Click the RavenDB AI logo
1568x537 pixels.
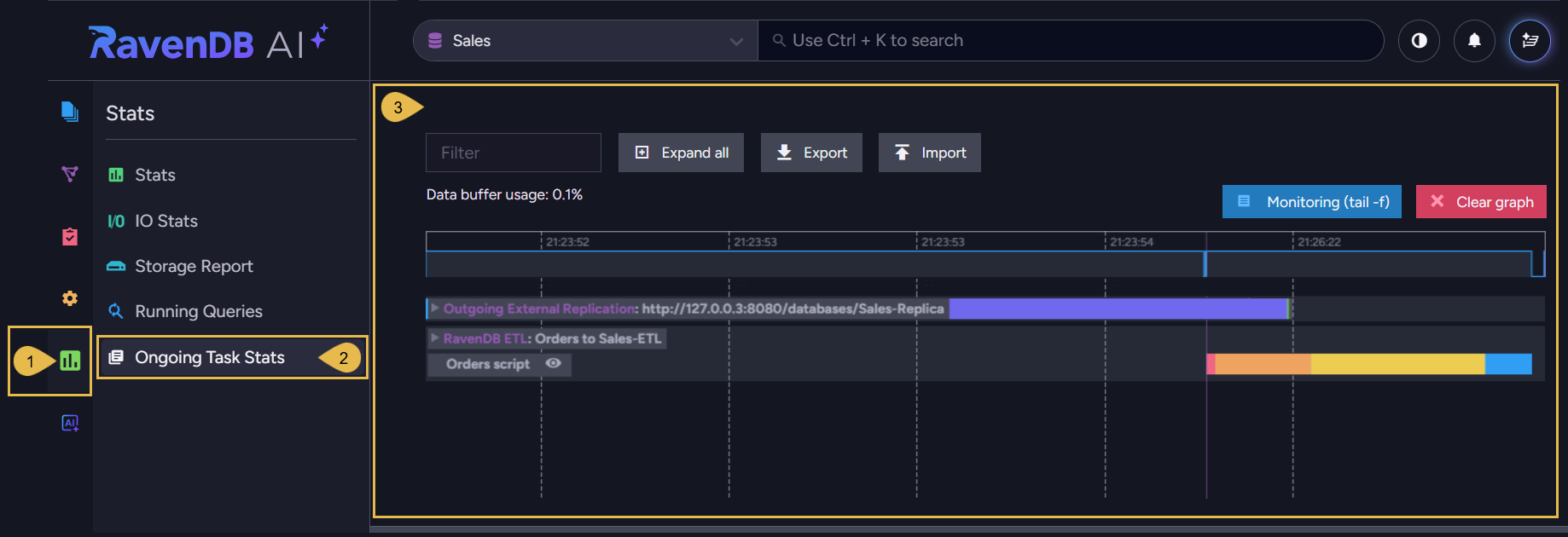coord(208,42)
